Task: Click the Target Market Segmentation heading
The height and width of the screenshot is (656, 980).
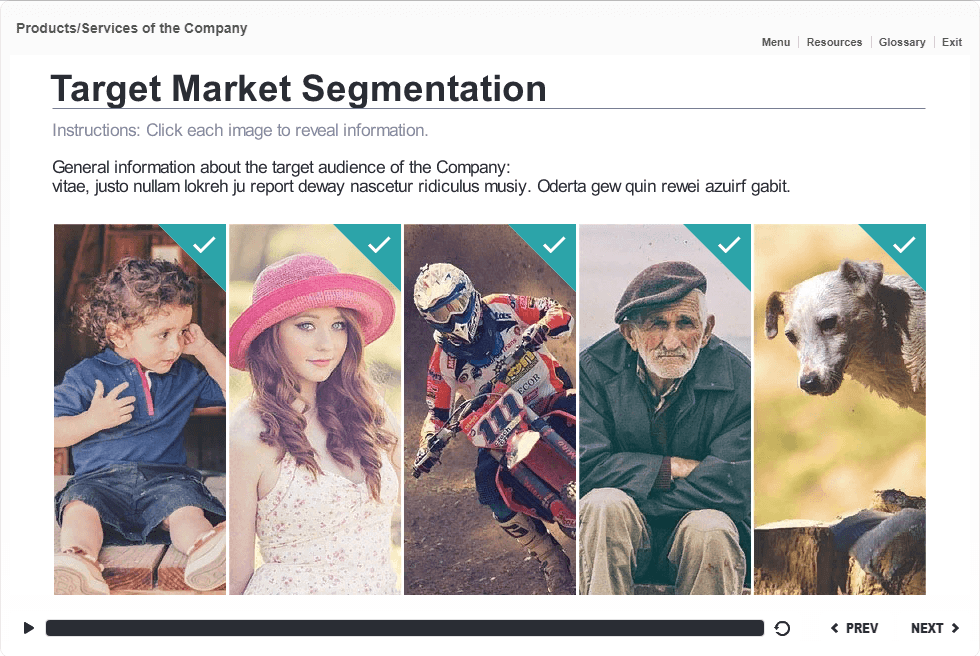Action: point(299,89)
